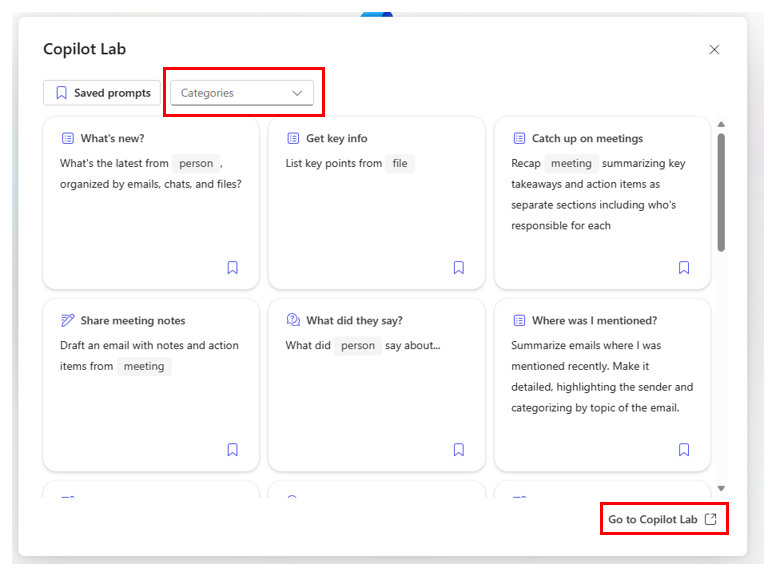Click the Copilot Lab dialog heading
Image resolution: width=776 pixels, height=573 pixels.
85,49
